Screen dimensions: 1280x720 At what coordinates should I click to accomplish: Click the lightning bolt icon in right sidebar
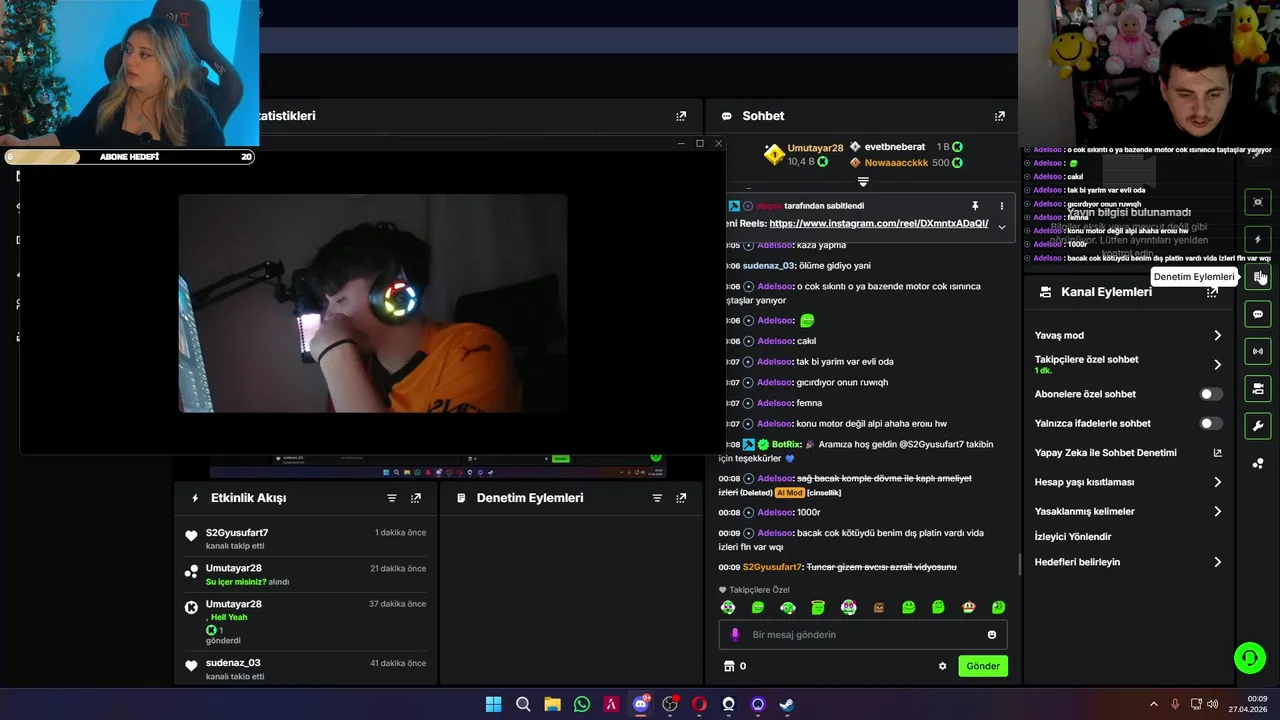click(1258, 239)
